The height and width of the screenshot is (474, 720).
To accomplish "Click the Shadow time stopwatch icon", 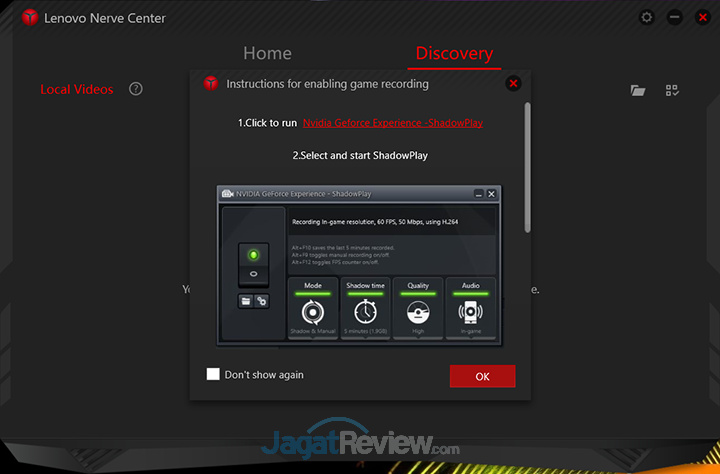I will point(365,312).
